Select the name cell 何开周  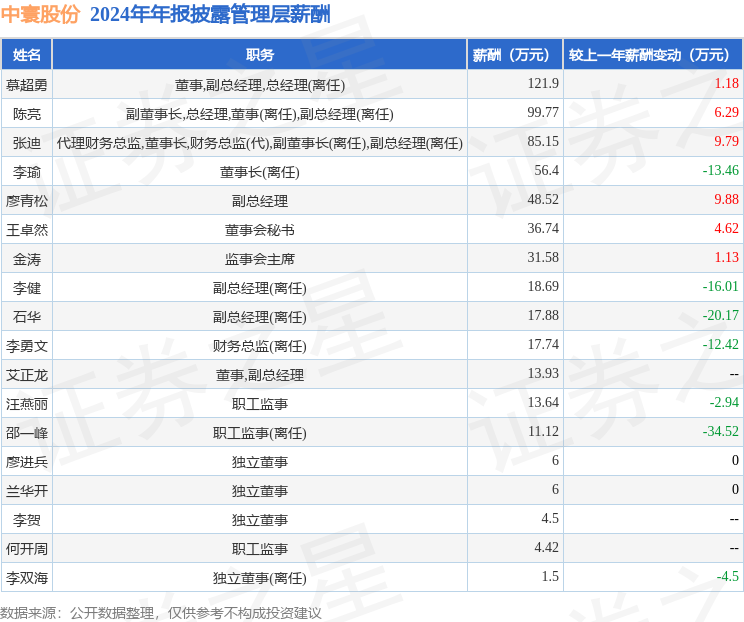27,549
